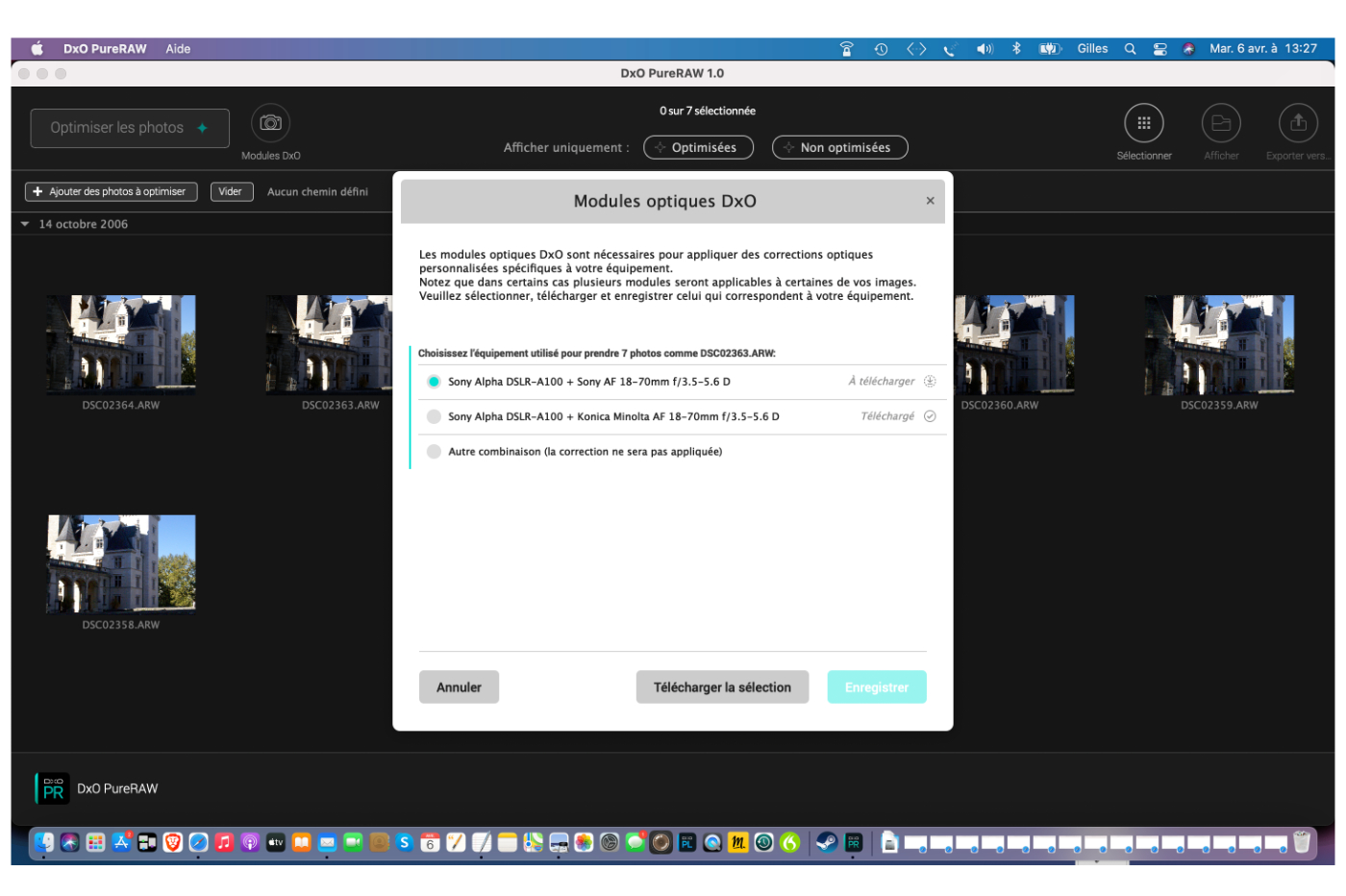Click download icon beside À télécharger

click(930, 382)
